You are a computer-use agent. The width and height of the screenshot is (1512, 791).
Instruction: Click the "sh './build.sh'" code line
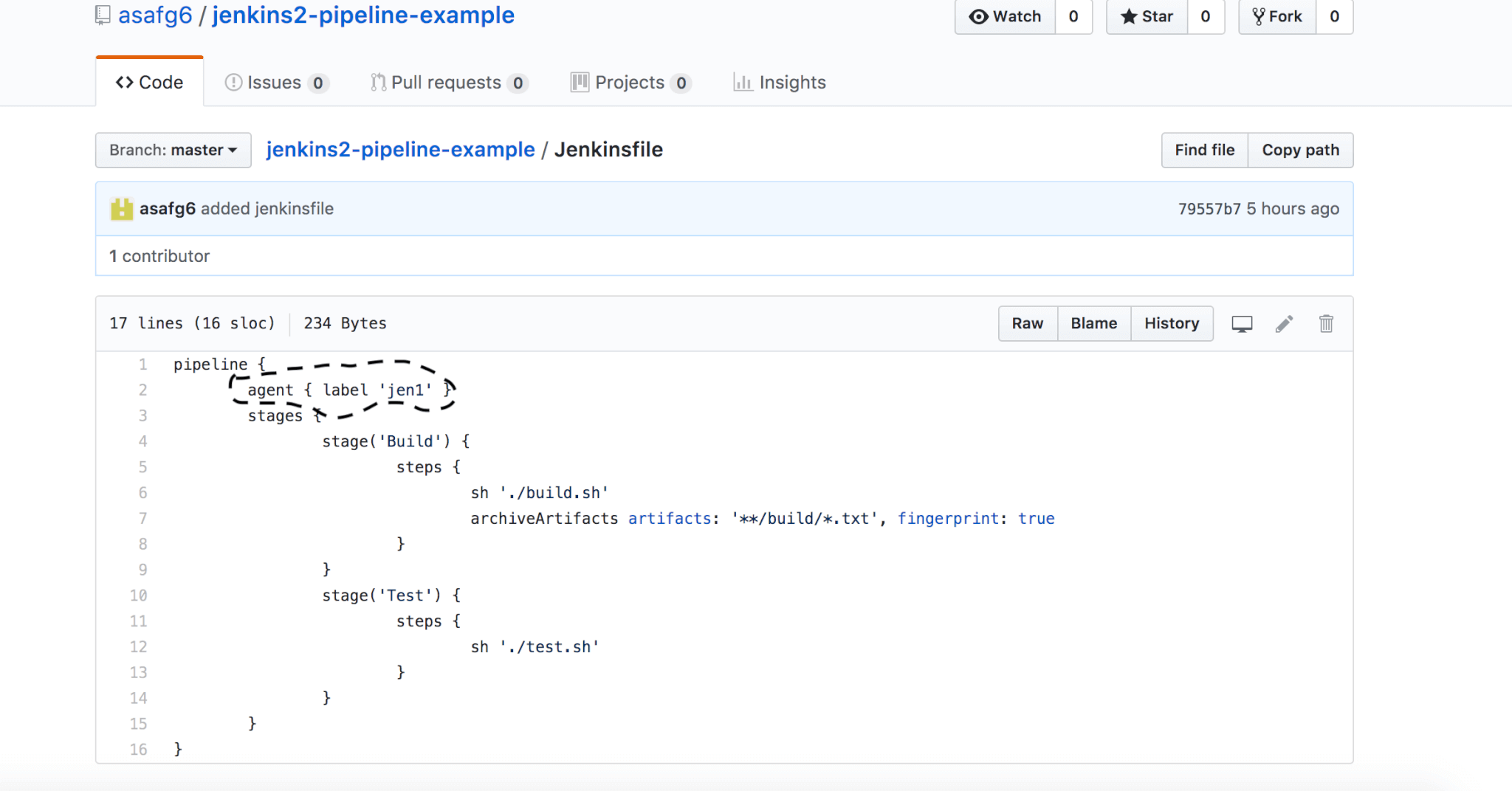point(540,493)
